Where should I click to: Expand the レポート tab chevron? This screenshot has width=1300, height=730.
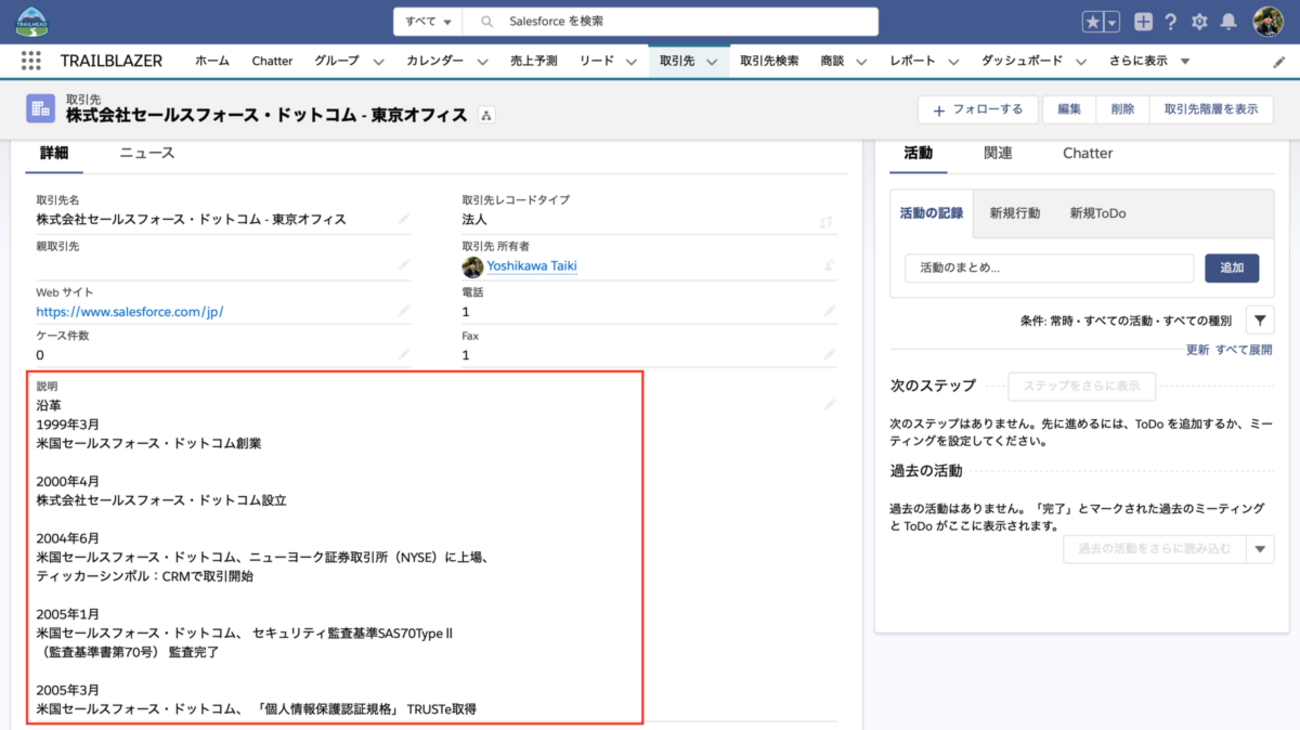[953, 62]
